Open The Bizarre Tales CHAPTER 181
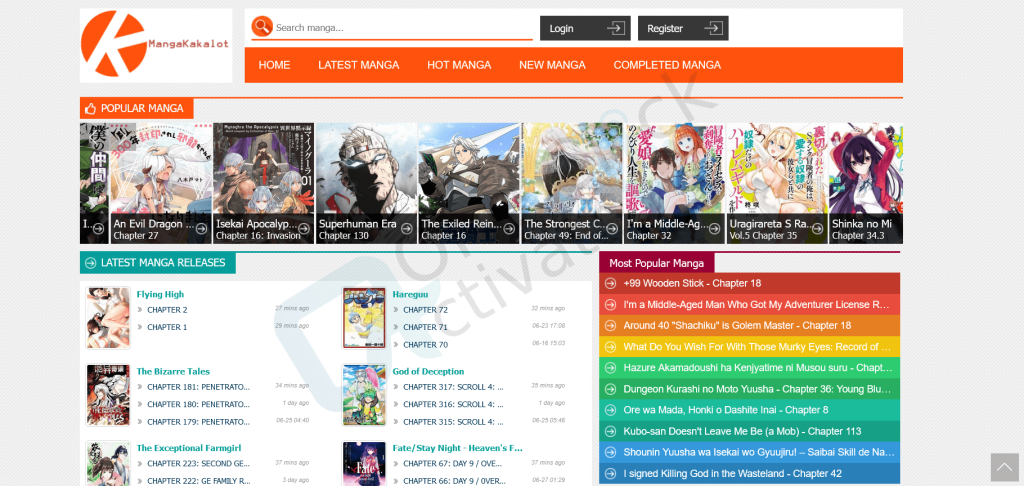This screenshot has width=1024, height=486. tap(199, 387)
